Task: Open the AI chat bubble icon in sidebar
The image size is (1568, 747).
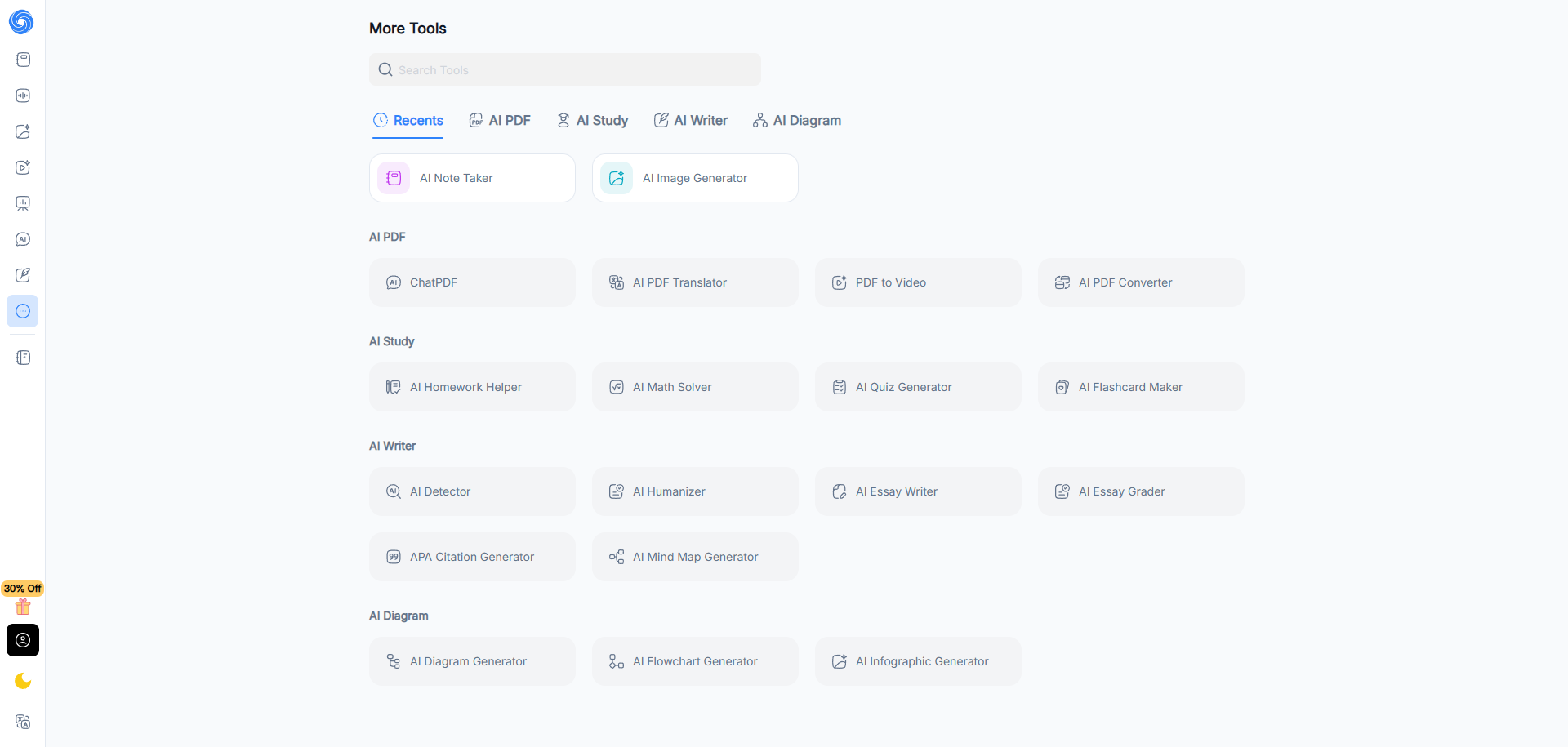Action: tap(23, 239)
